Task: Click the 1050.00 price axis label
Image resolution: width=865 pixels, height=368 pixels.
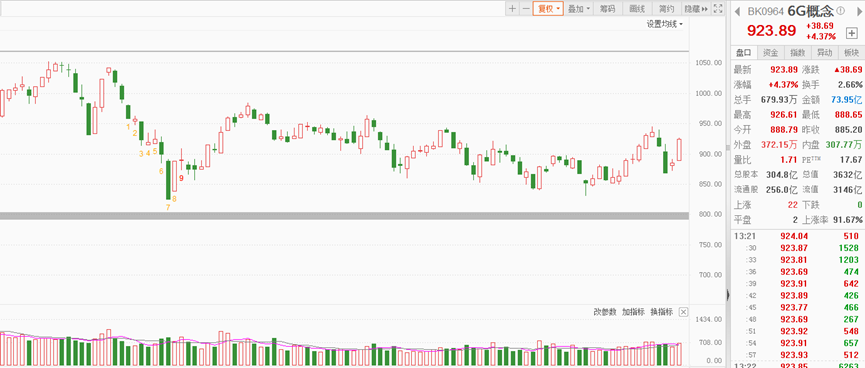Action: (709, 63)
